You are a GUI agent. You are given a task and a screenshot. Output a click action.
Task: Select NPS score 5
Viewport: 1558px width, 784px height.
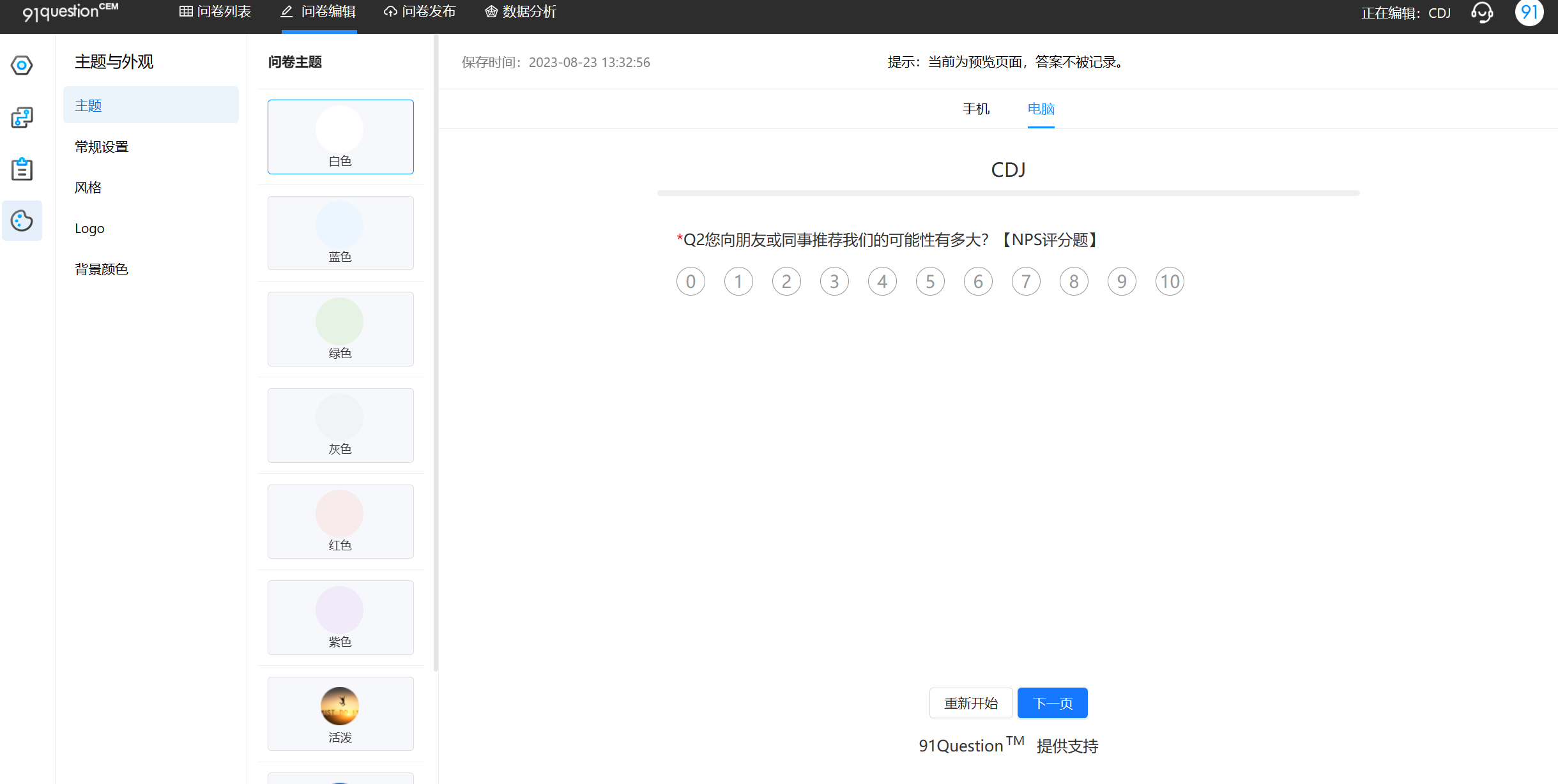pos(930,282)
